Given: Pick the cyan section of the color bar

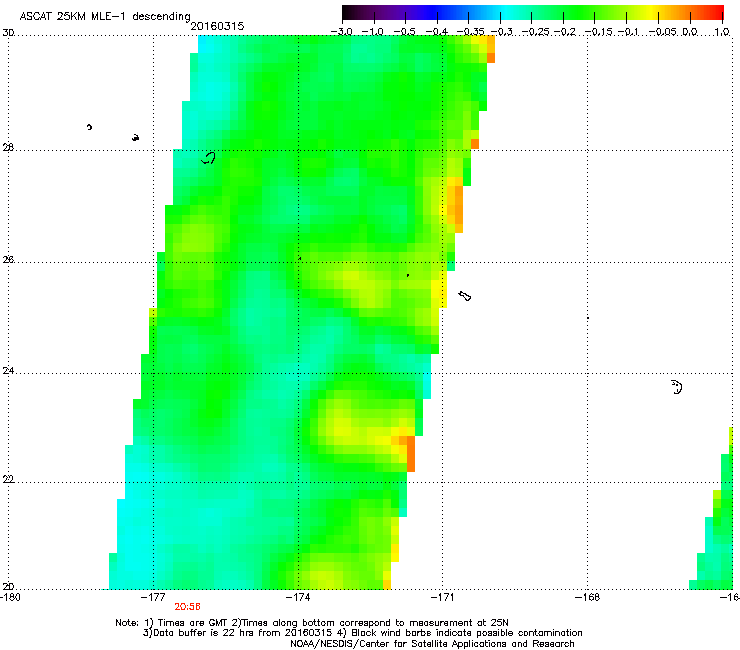Looking at the screenshot, I should 506,12.
